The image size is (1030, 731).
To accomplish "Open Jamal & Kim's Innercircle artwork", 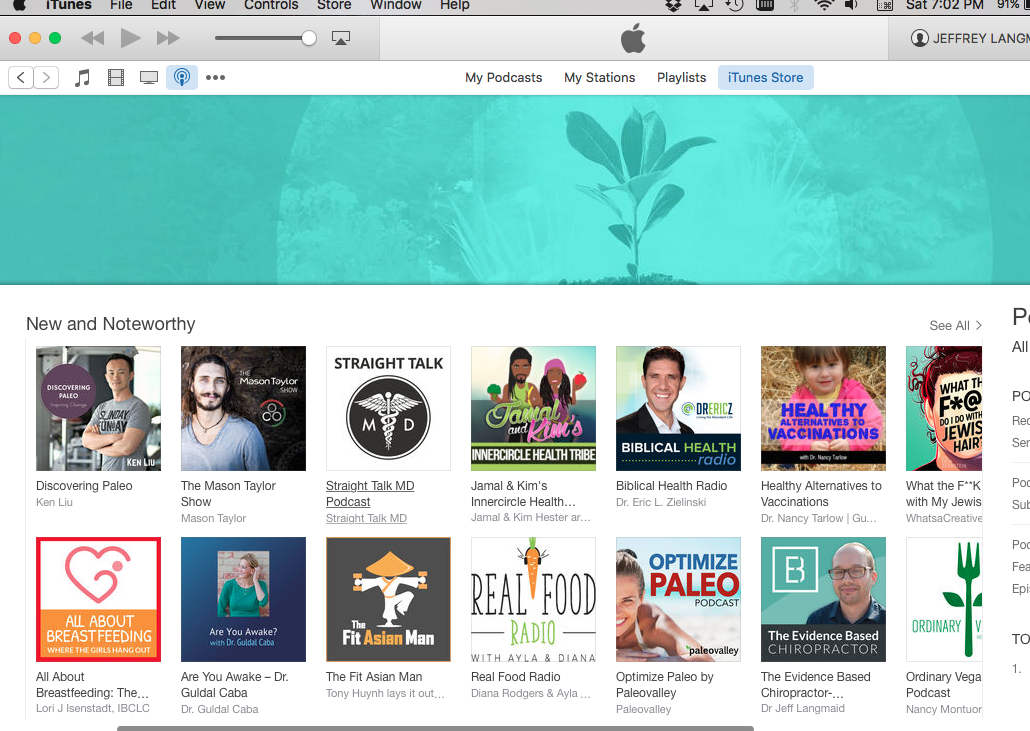I will (533, 409).
